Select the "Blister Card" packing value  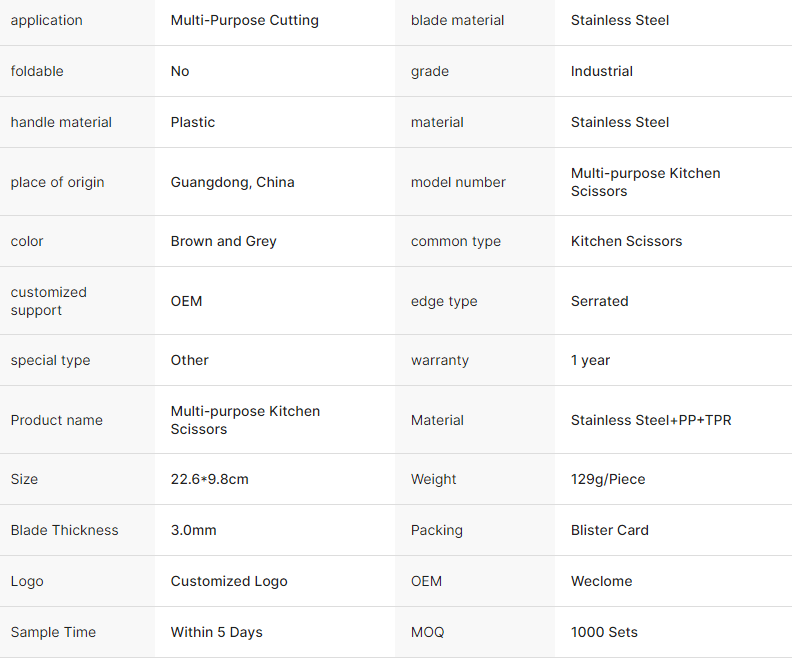point(609,530)
